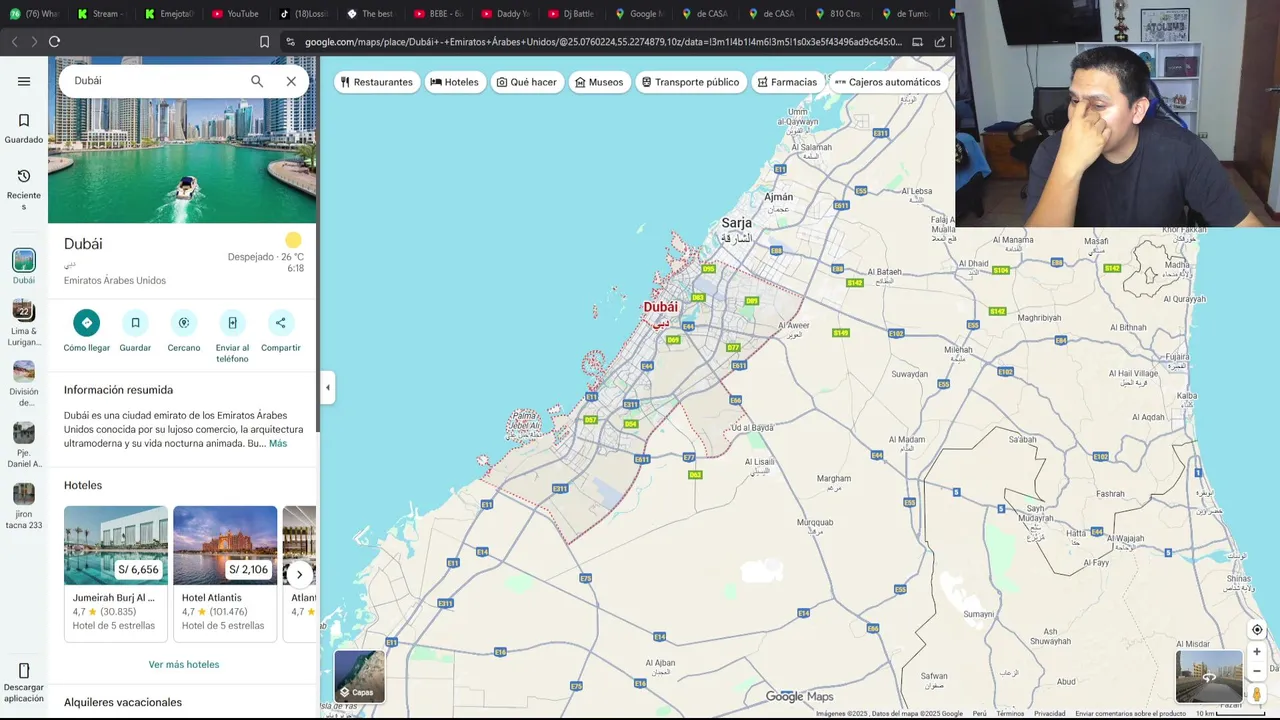Collapse side panel with arrow handle

click(x=327, y=388)
